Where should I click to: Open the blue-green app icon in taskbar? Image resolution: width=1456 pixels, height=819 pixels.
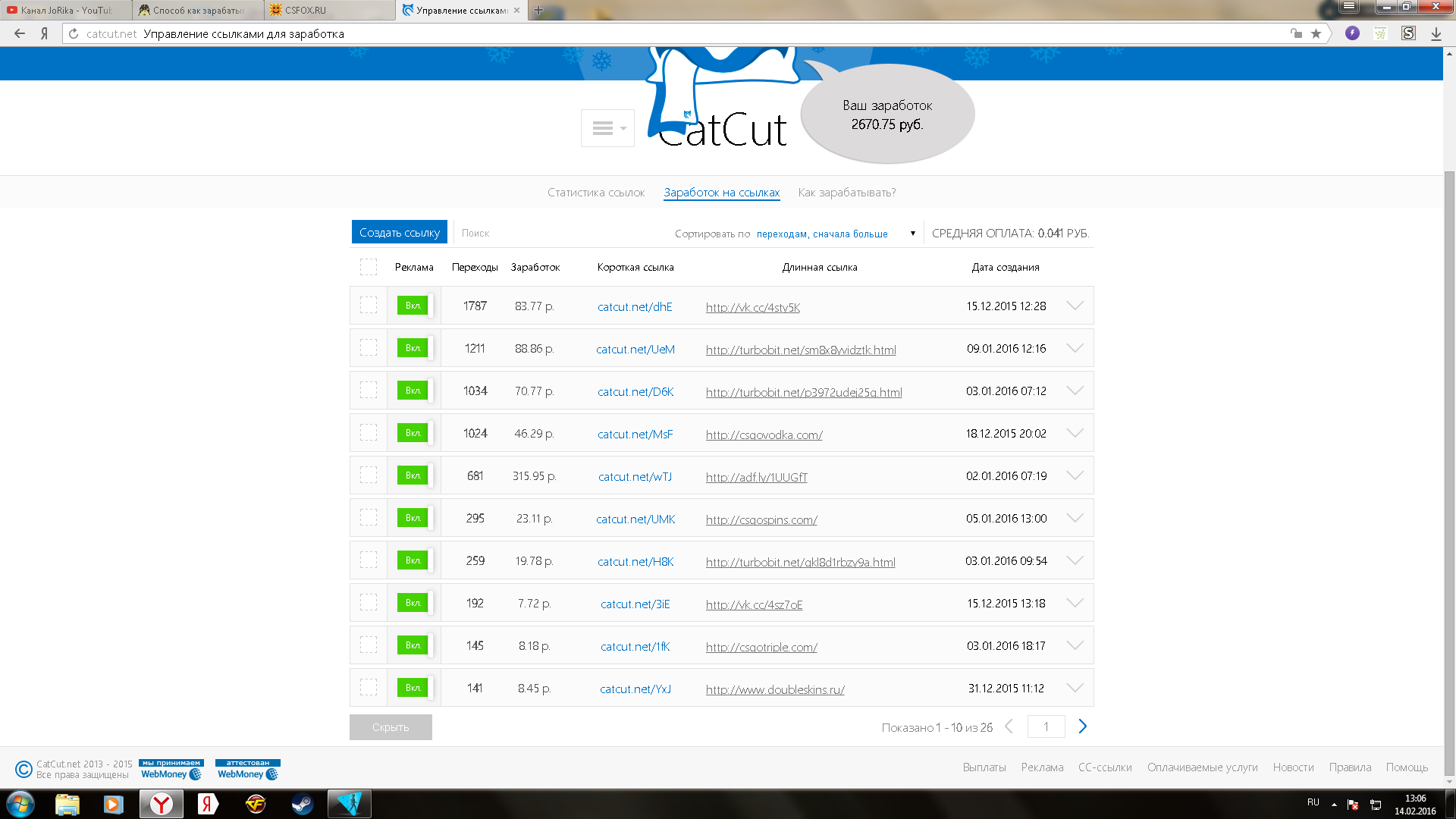(349, 804)
